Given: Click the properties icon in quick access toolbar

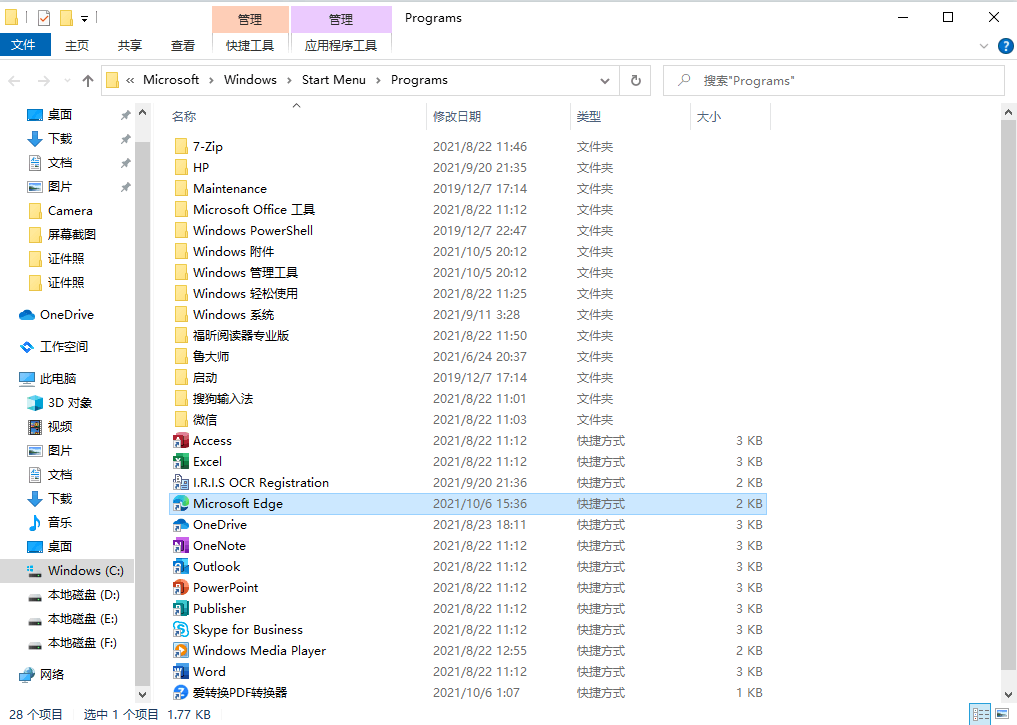Looking at the screenshot, I should click(44, 18).
